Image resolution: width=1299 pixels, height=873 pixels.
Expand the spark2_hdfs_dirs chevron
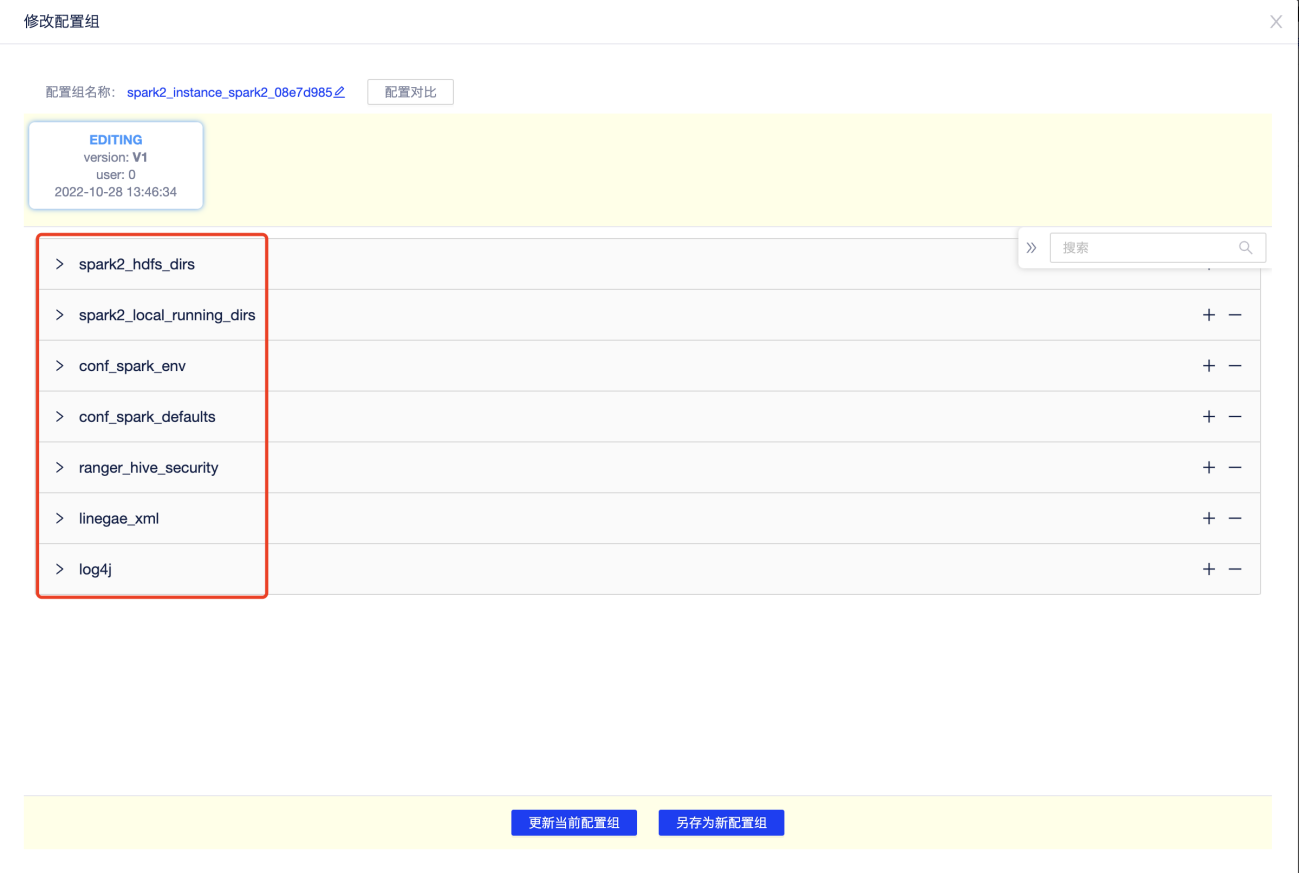click(59, 264)
